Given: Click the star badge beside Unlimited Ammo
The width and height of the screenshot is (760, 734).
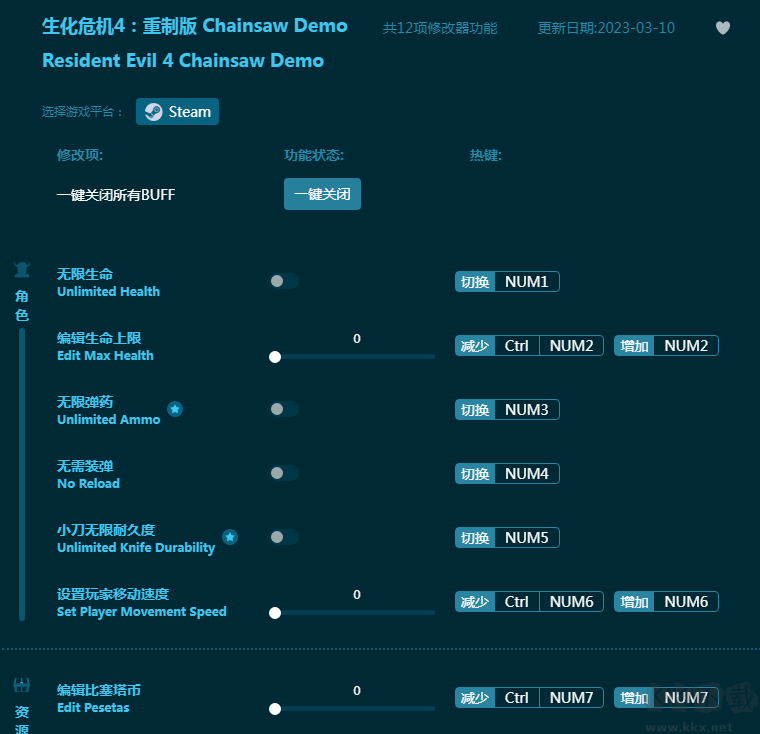Looking at the screenshot, I should (x=175, y=409).
